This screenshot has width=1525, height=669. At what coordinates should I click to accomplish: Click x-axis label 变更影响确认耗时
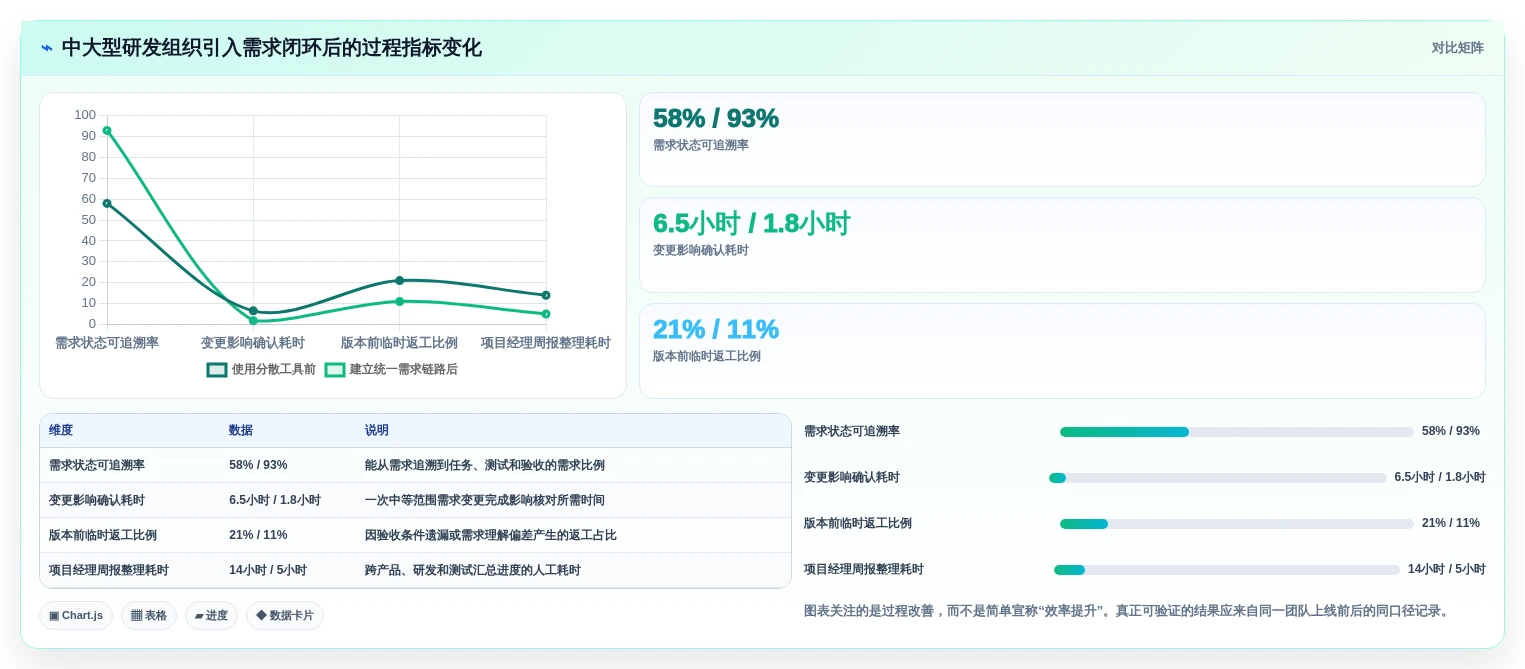pyautogui.click(x=253, y=343)
